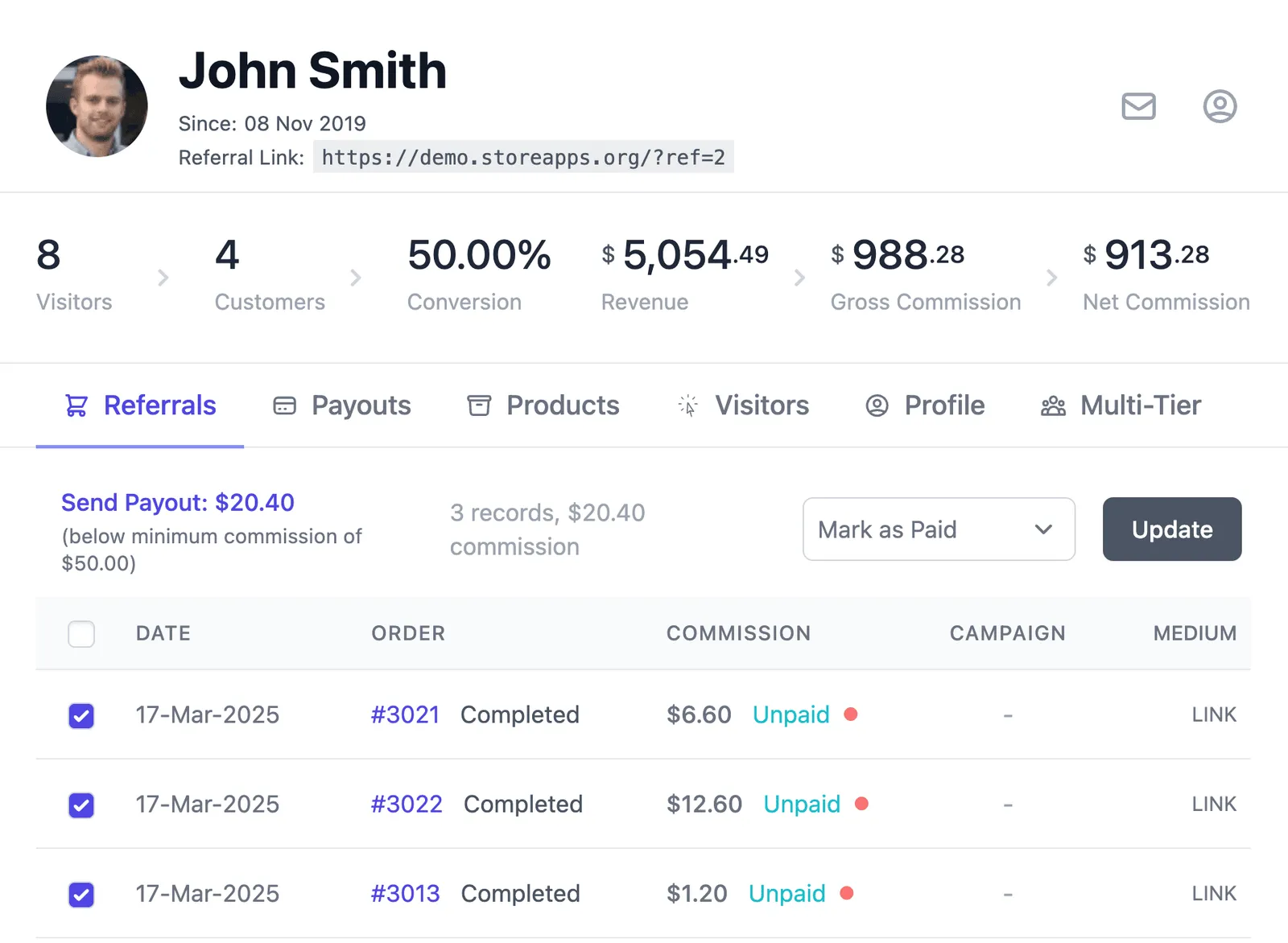Click the Send Payout: $20.40 link

point(178,503)
